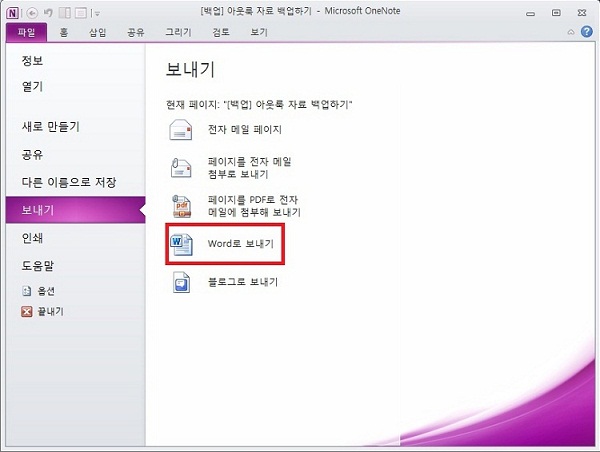The image size is (600, 452).
Task: Open the quick access toolbar customize dropdown
Action: tap(97, 14)
